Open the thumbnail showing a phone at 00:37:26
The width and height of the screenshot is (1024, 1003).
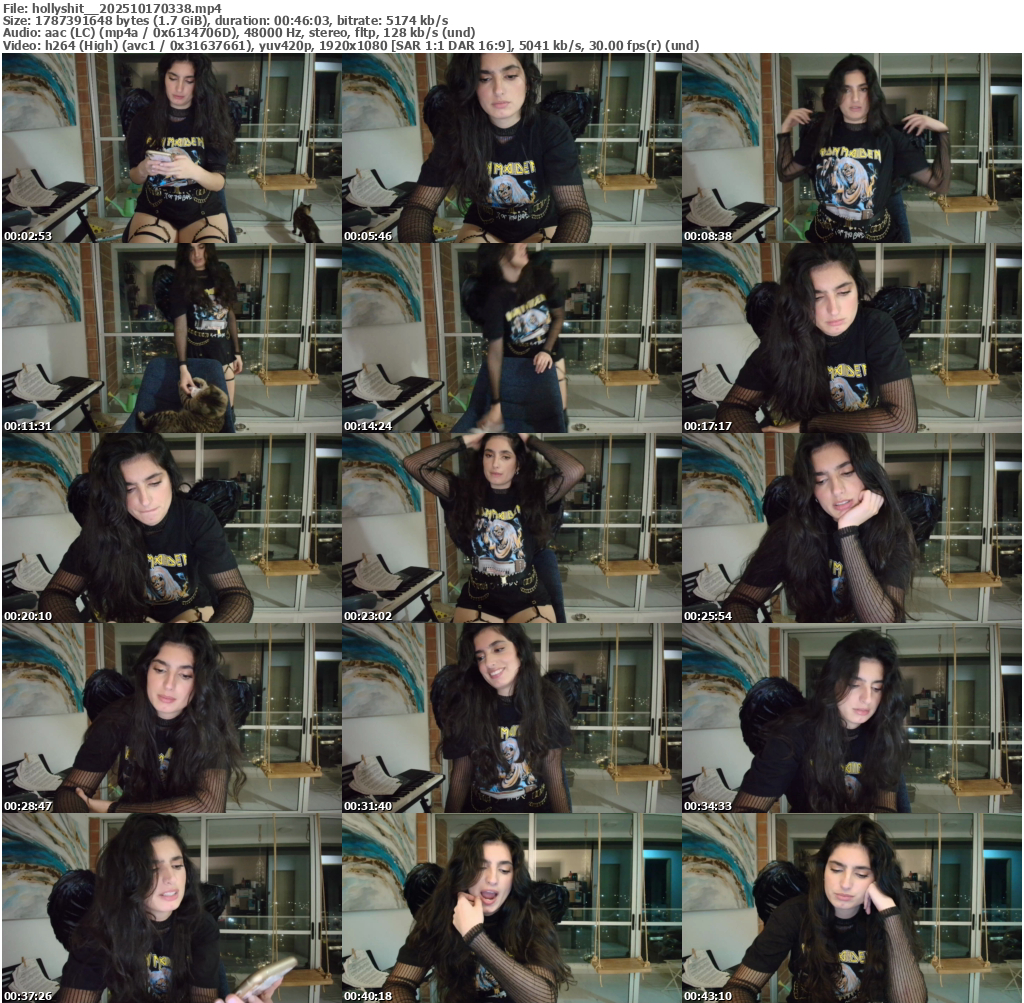coord(171,908)
